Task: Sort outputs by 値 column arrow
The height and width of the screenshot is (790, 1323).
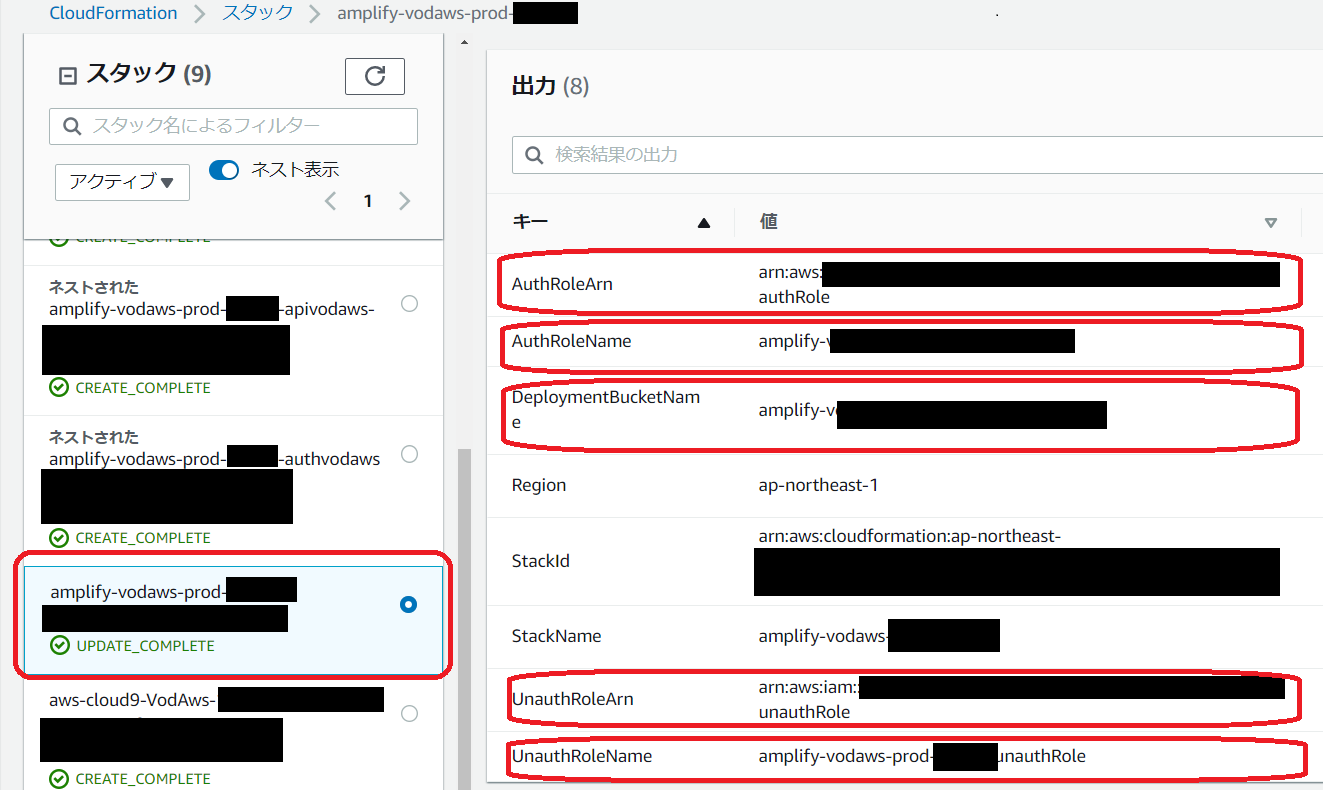Action: point(1271,223)
